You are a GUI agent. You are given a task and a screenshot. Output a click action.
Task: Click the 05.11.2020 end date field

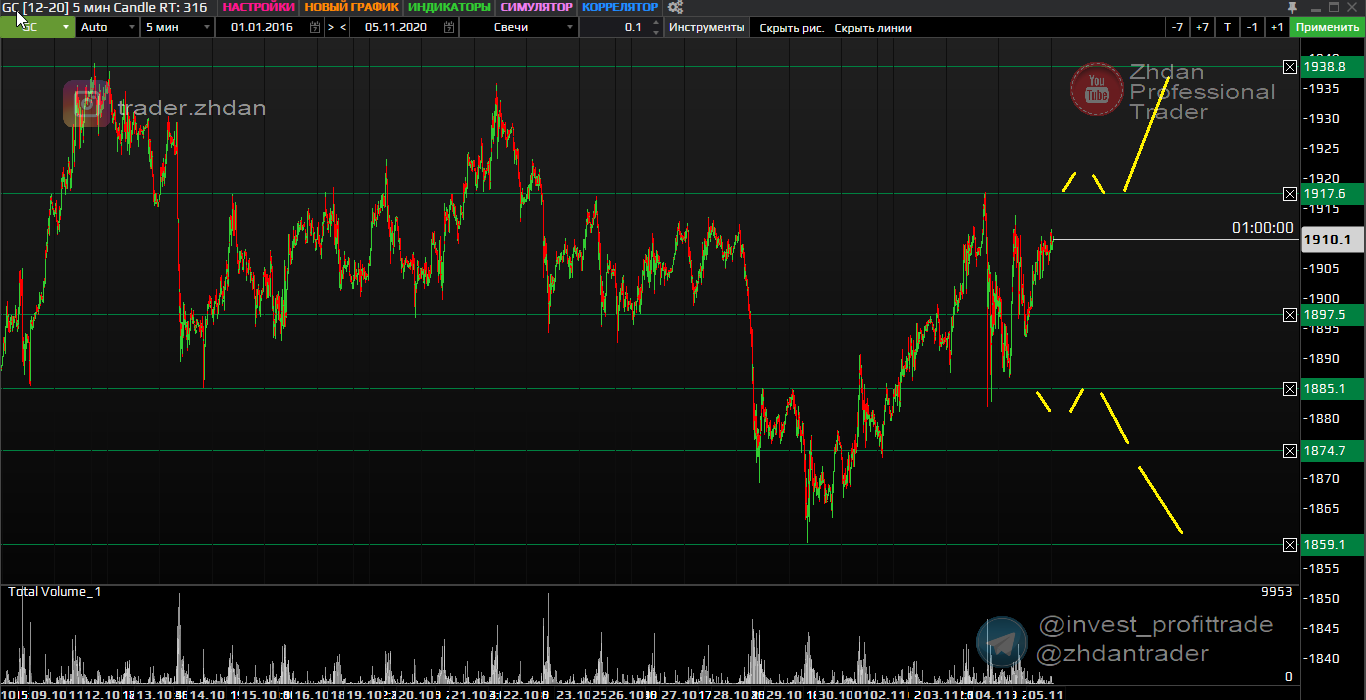pyautogui.click(x=395, y=27)
